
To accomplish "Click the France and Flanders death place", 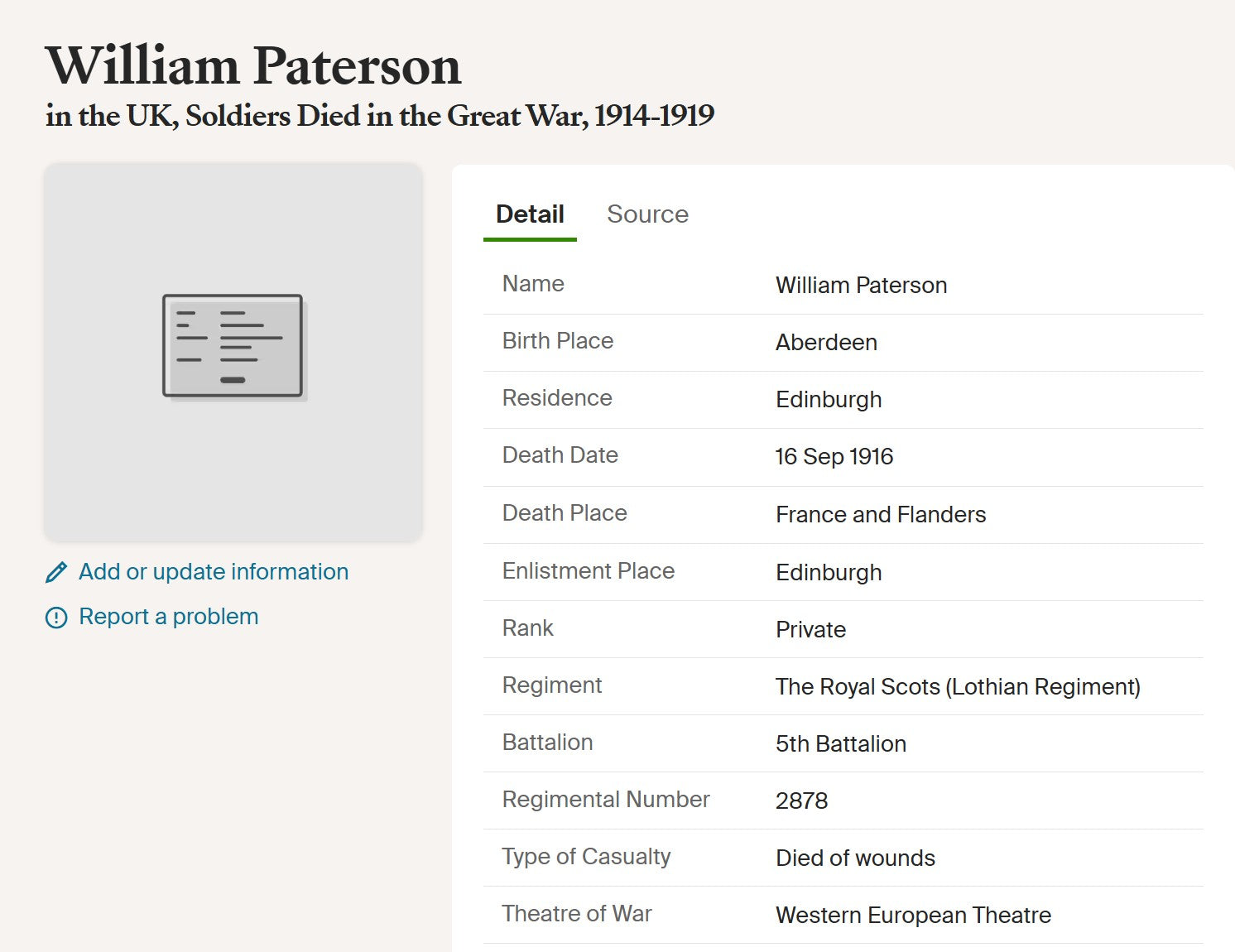I will [x=881, y=515].
